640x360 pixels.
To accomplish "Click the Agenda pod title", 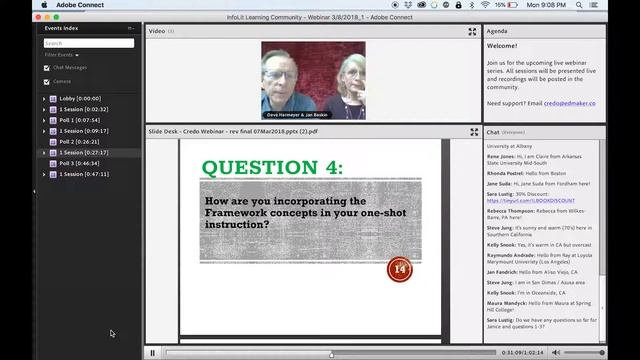I will pos(497,31).
